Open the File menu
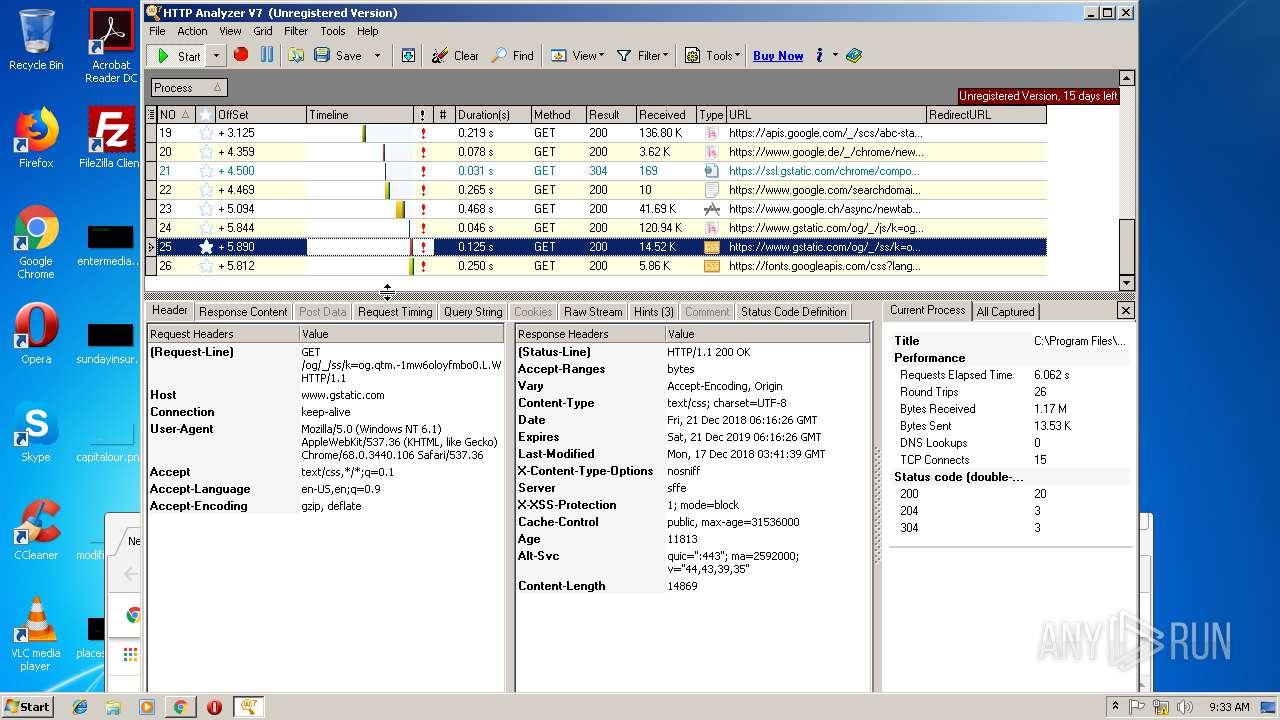The height and width of the screenshot is (720, 1280). pyautogui.click(x=157, y=31)
